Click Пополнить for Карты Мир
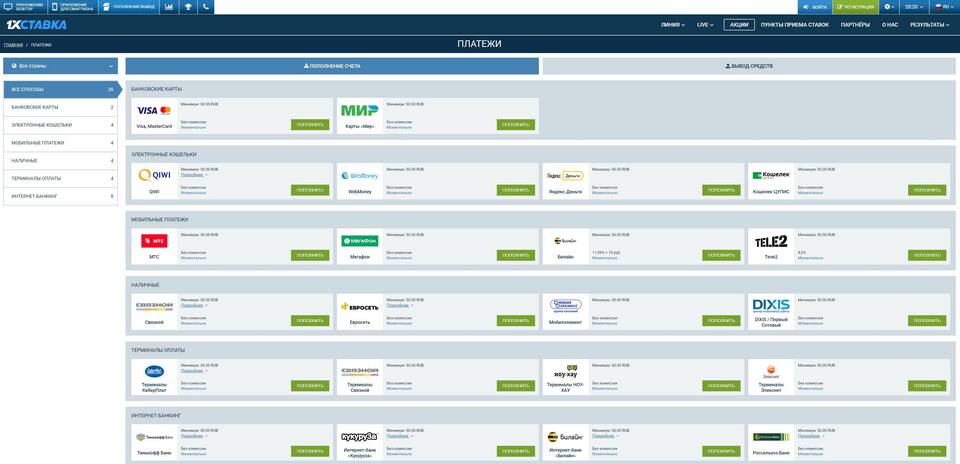The image size is (960, 464). click(516, 125)
